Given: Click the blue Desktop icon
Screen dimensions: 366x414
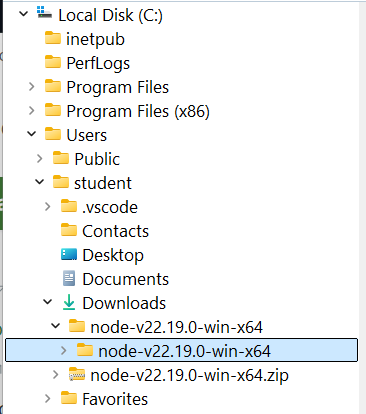Looking at the screenshot, I should point(69,254).
